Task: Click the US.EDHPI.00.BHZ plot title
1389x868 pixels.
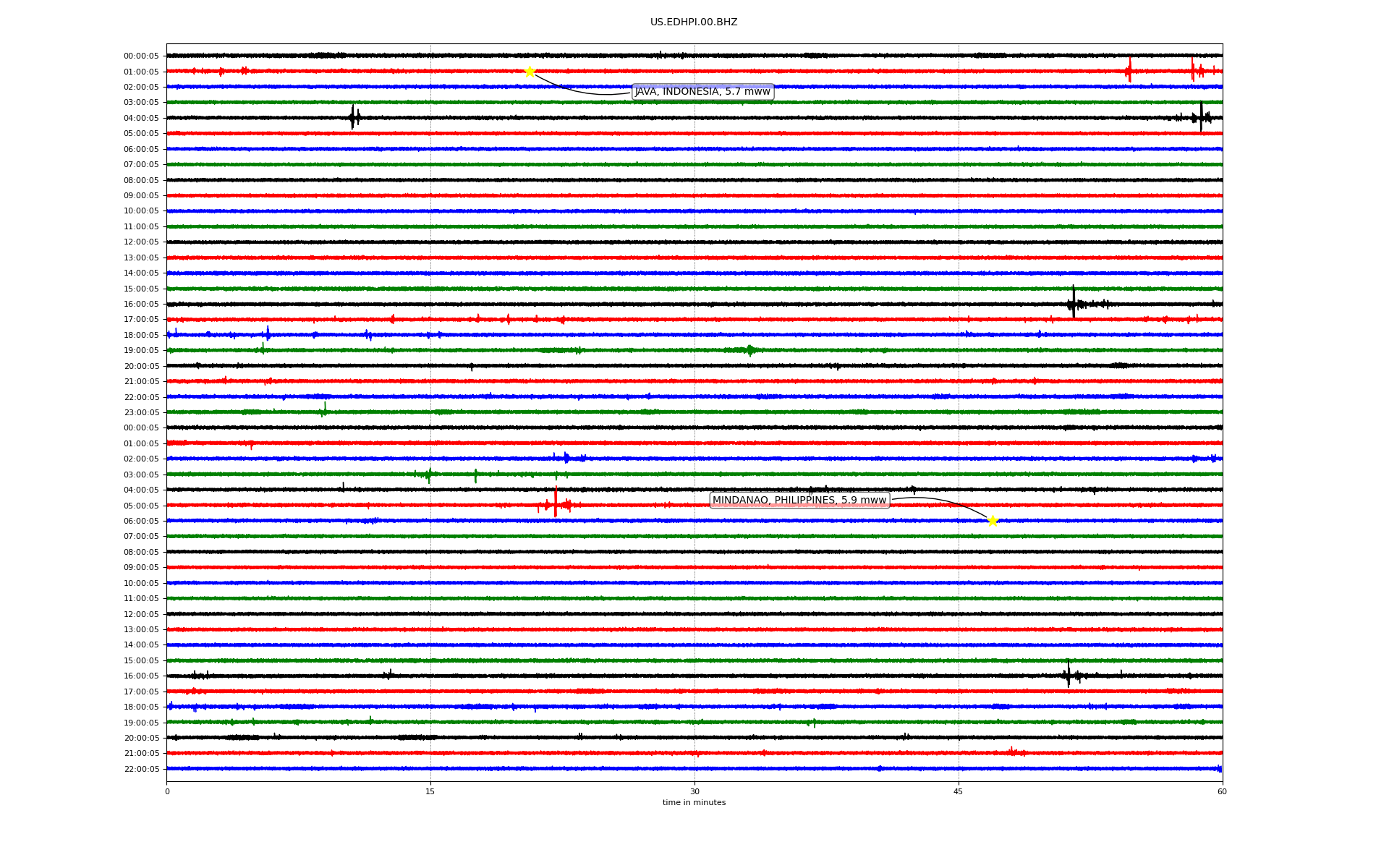Action: [693, 22]
